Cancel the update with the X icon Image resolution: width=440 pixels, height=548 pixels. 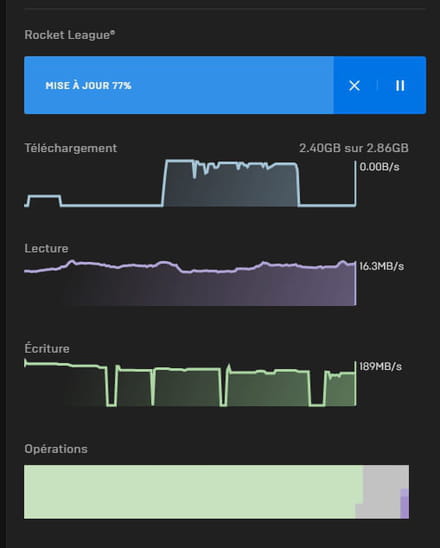click(354, 85)
